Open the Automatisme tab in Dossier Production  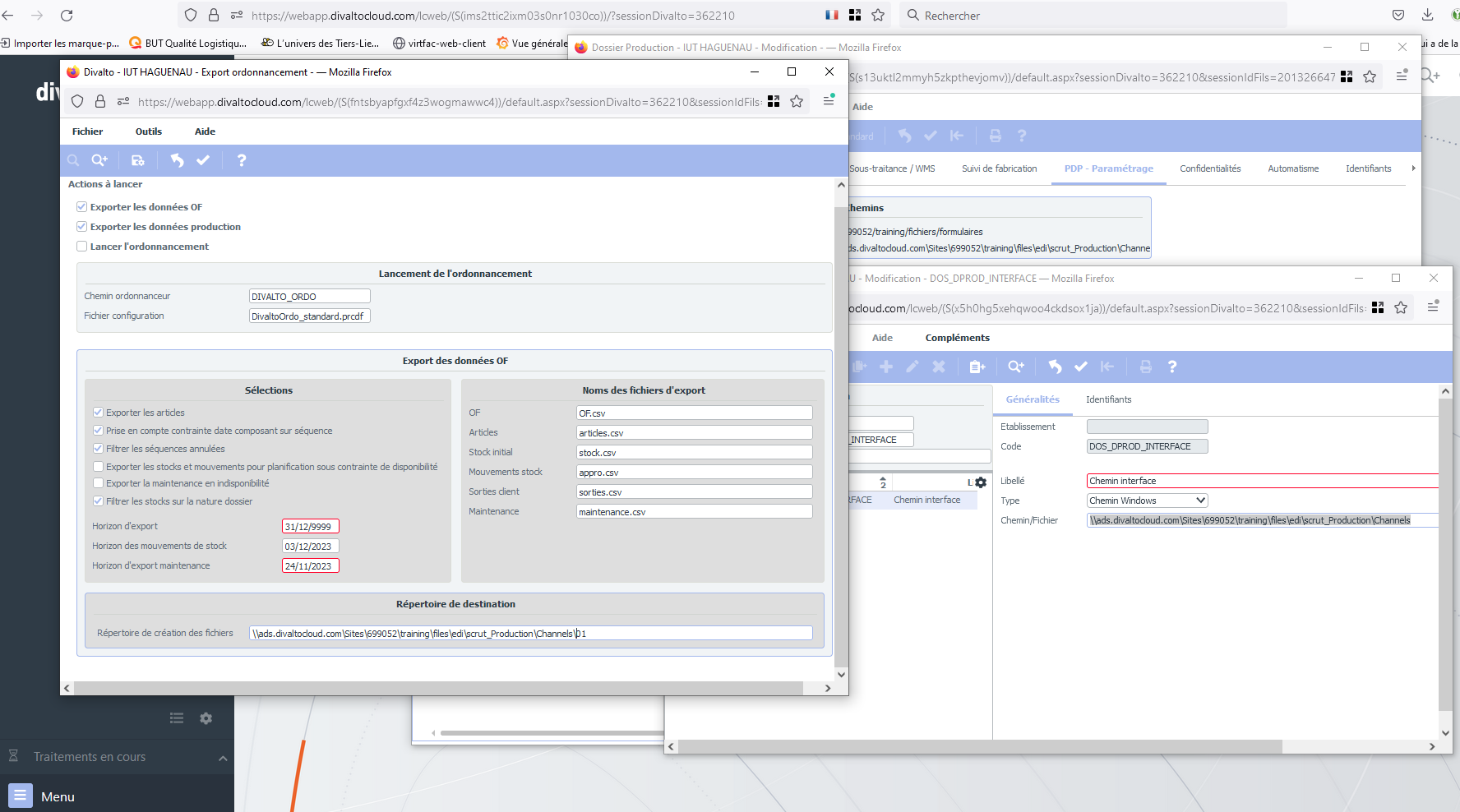click(x=1293, y=168)
